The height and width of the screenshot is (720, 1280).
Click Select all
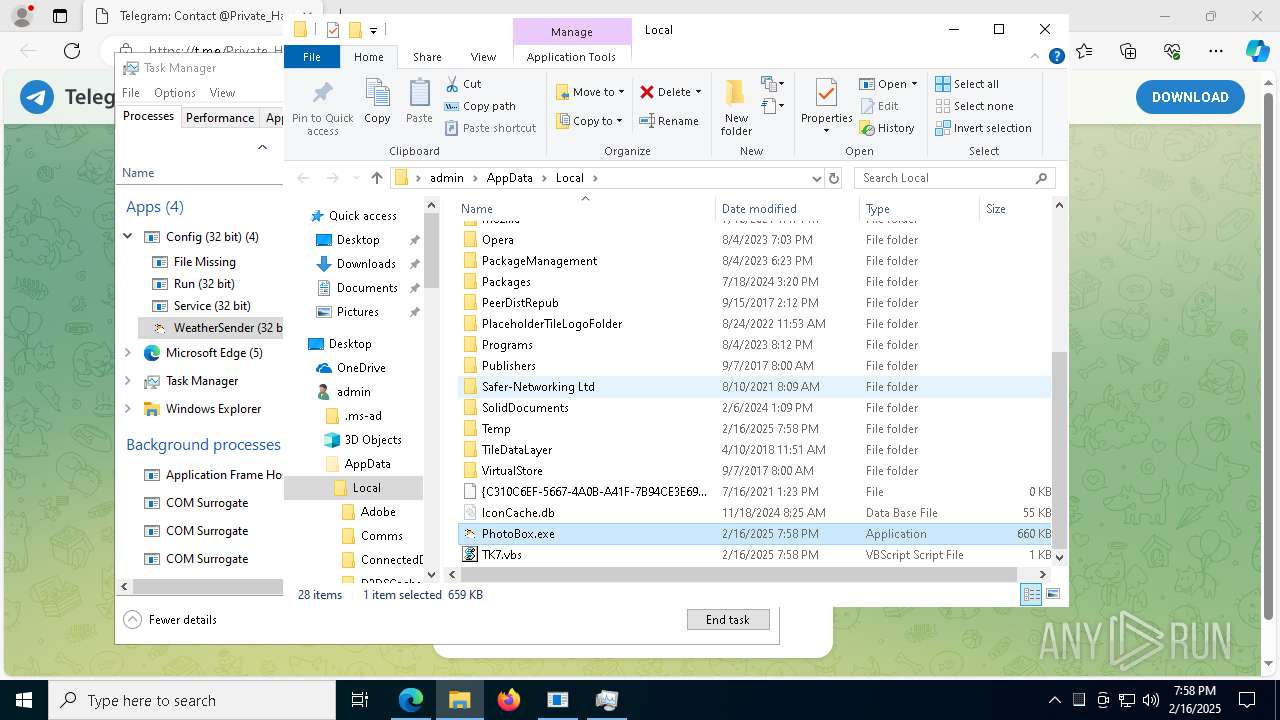tap(967, 84)
